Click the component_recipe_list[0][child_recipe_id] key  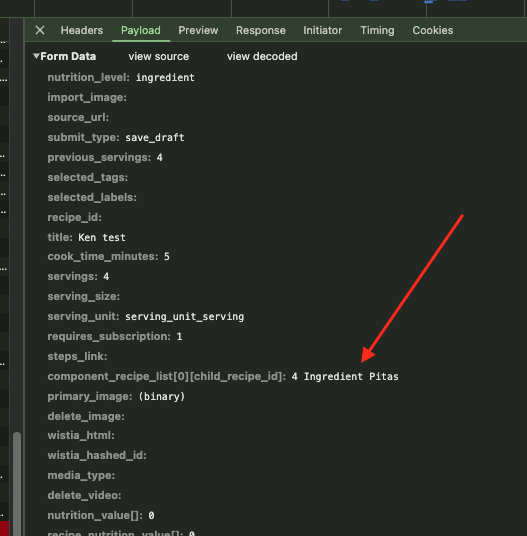click(x=167, y=376)
